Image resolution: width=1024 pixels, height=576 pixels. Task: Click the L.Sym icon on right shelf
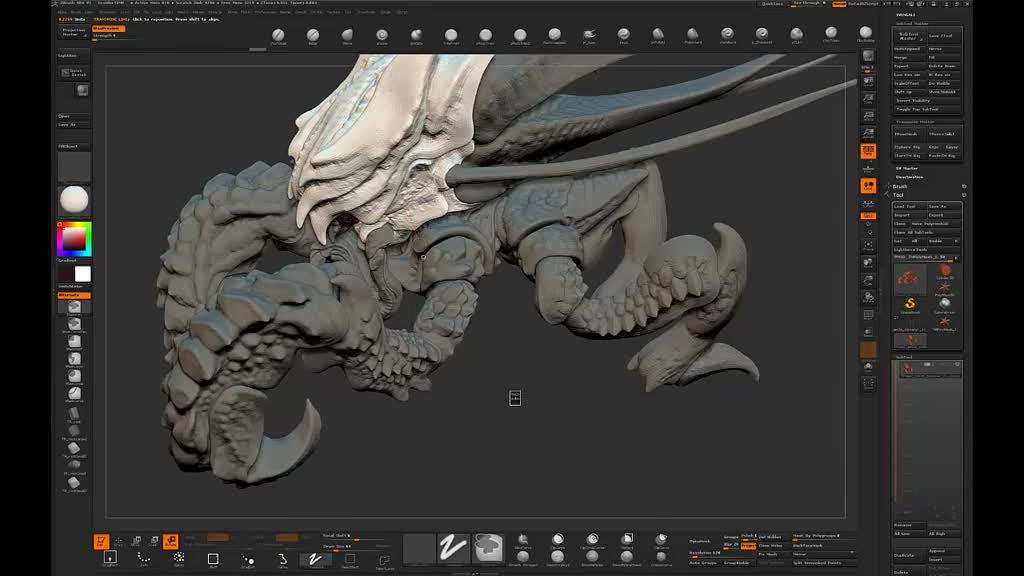tap(868, 204)
